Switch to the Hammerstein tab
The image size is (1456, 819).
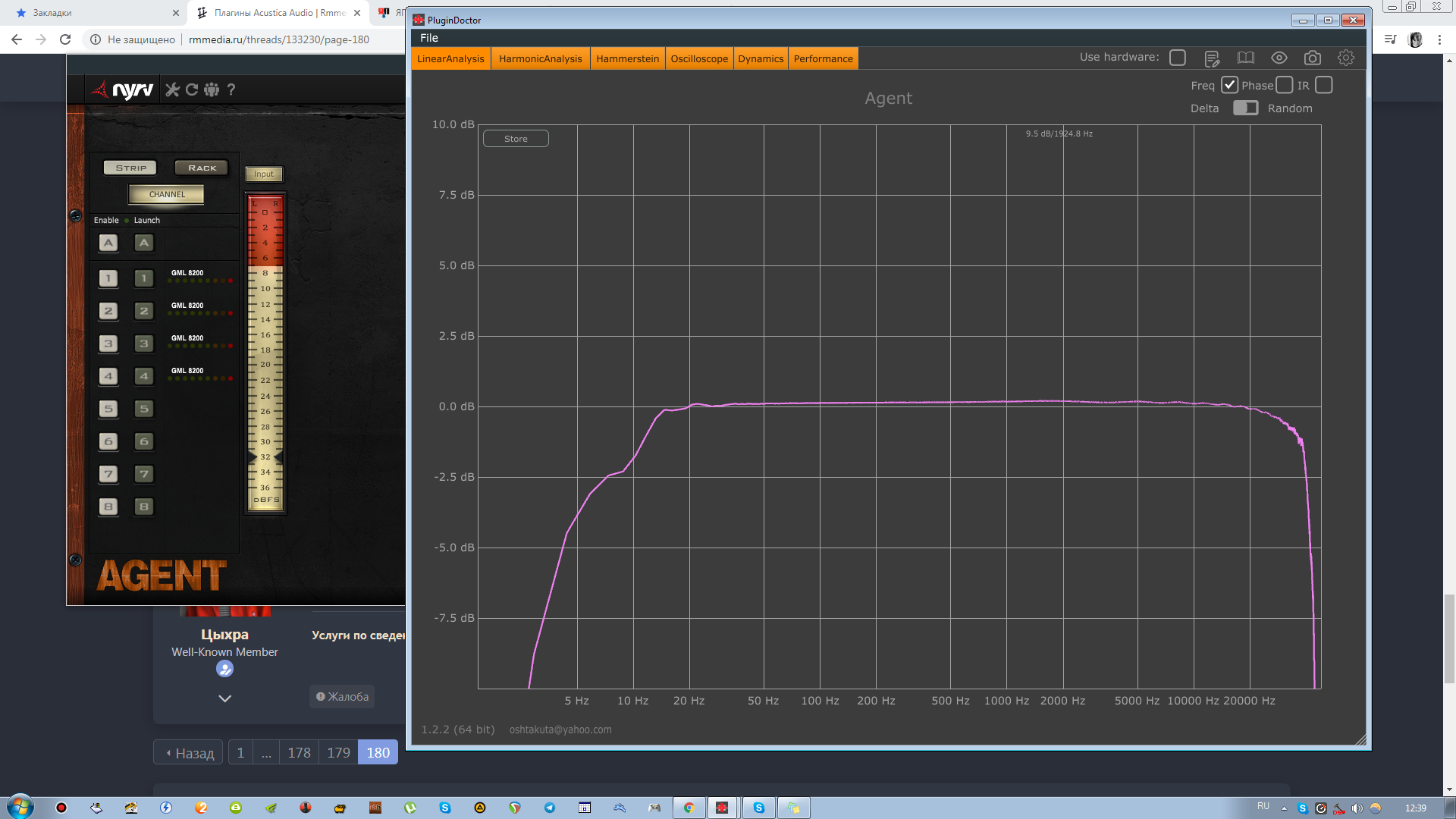[x=627, y=59]
